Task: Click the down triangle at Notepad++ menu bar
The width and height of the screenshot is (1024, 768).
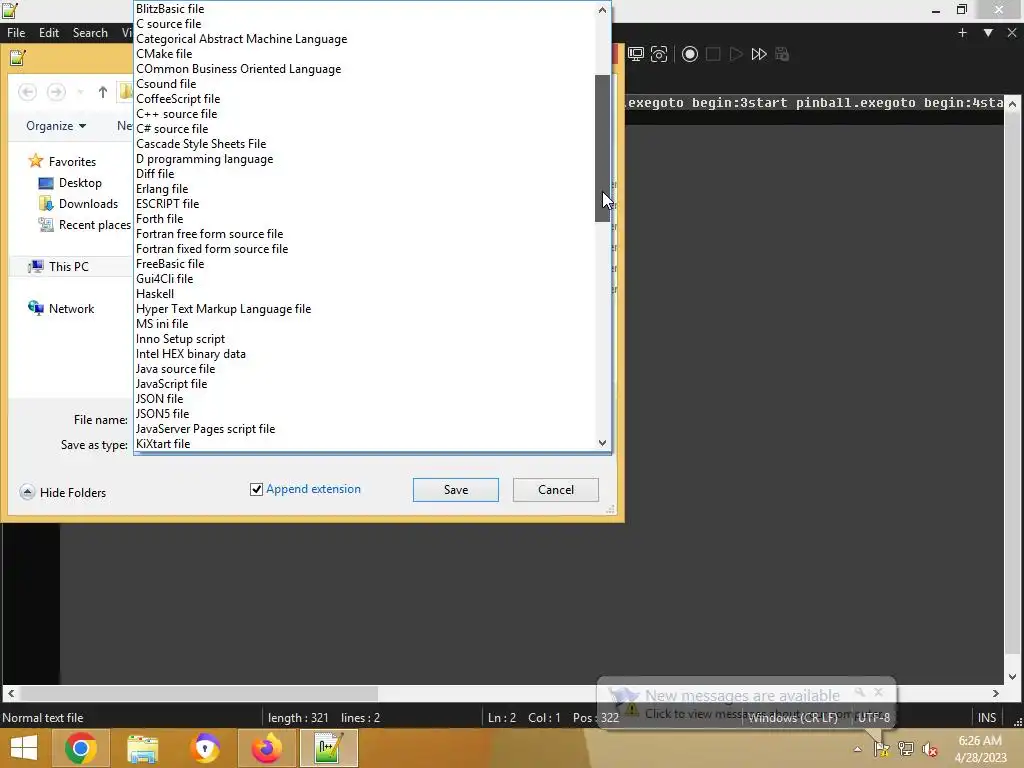Action: (988, 33)
